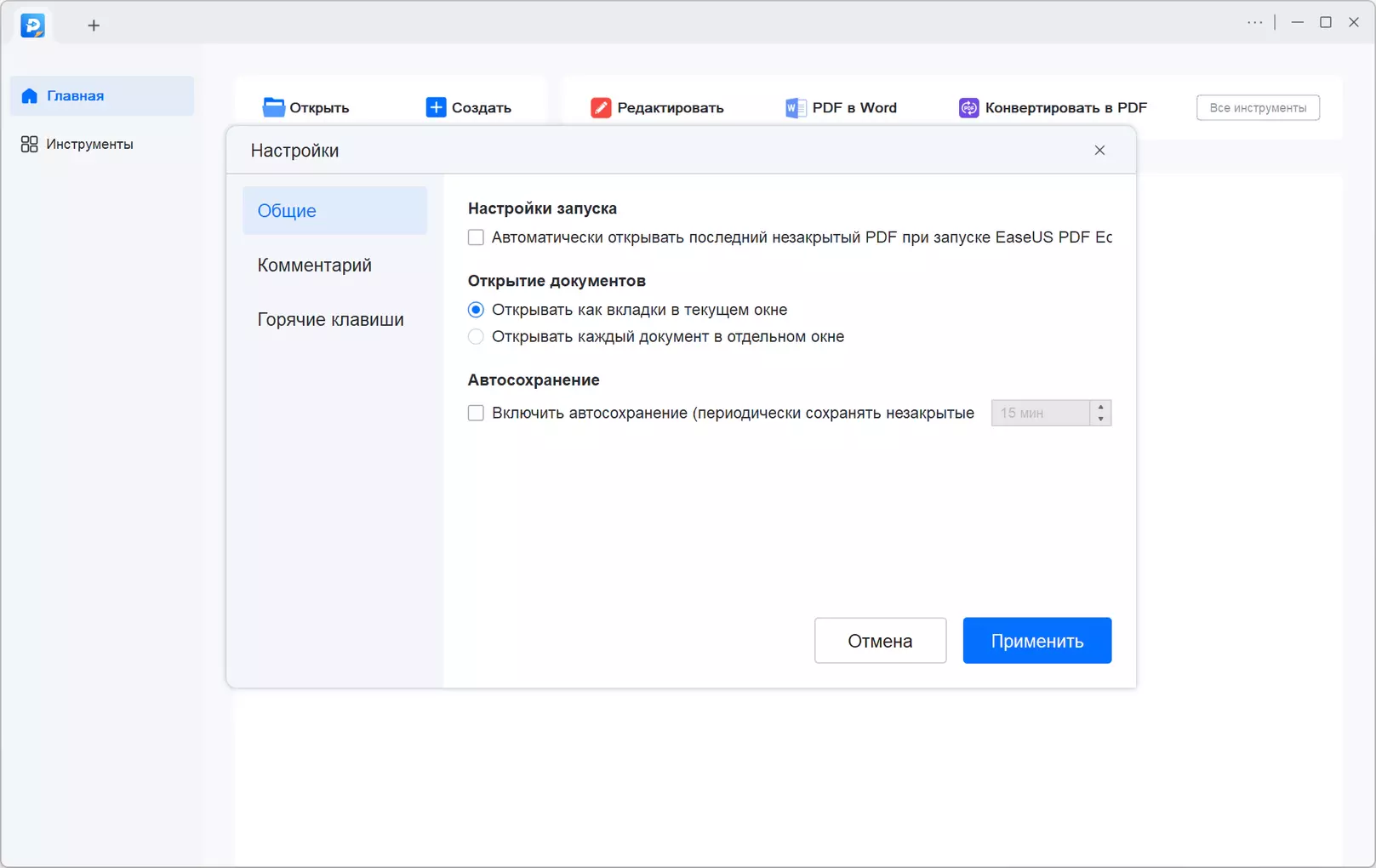The image size is (1376, 868).
Task: Maximize the application window
Action: [x=1326, y=23]
